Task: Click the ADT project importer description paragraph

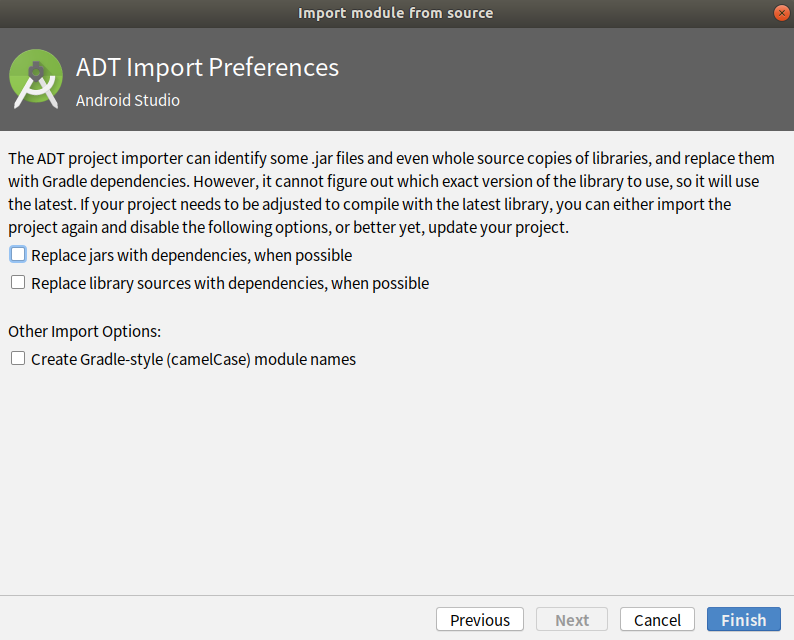Action: [x=390, y=192]
